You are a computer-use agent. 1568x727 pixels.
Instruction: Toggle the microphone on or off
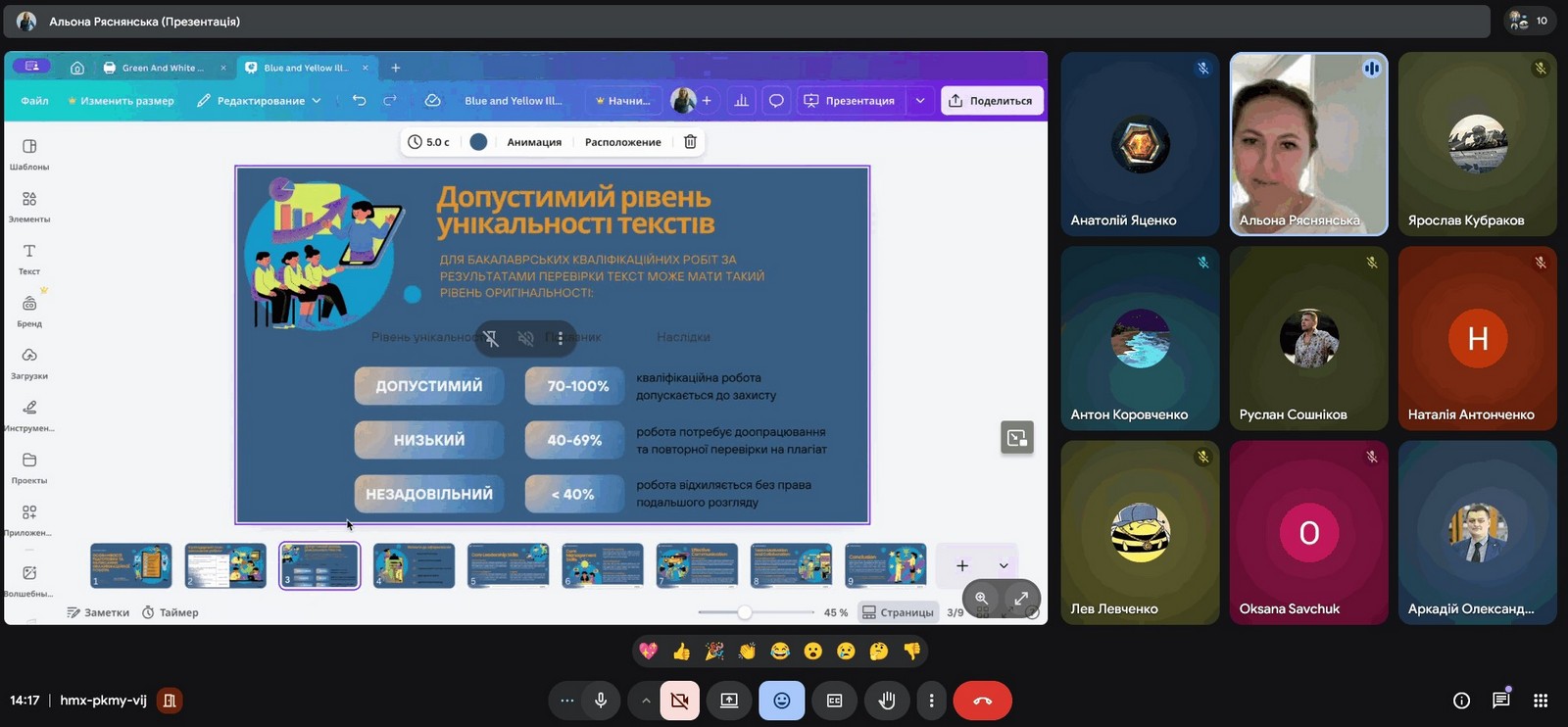(x=601, y=701)
